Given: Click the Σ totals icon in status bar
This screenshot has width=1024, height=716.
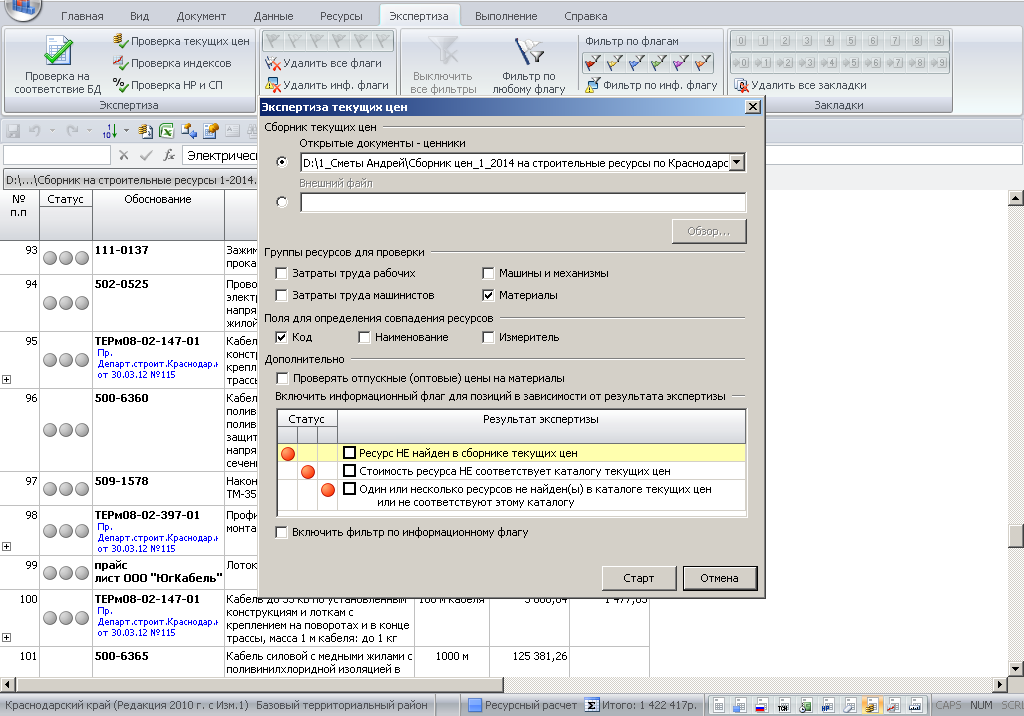Looking at the screenshot, I should pos(591,706).
